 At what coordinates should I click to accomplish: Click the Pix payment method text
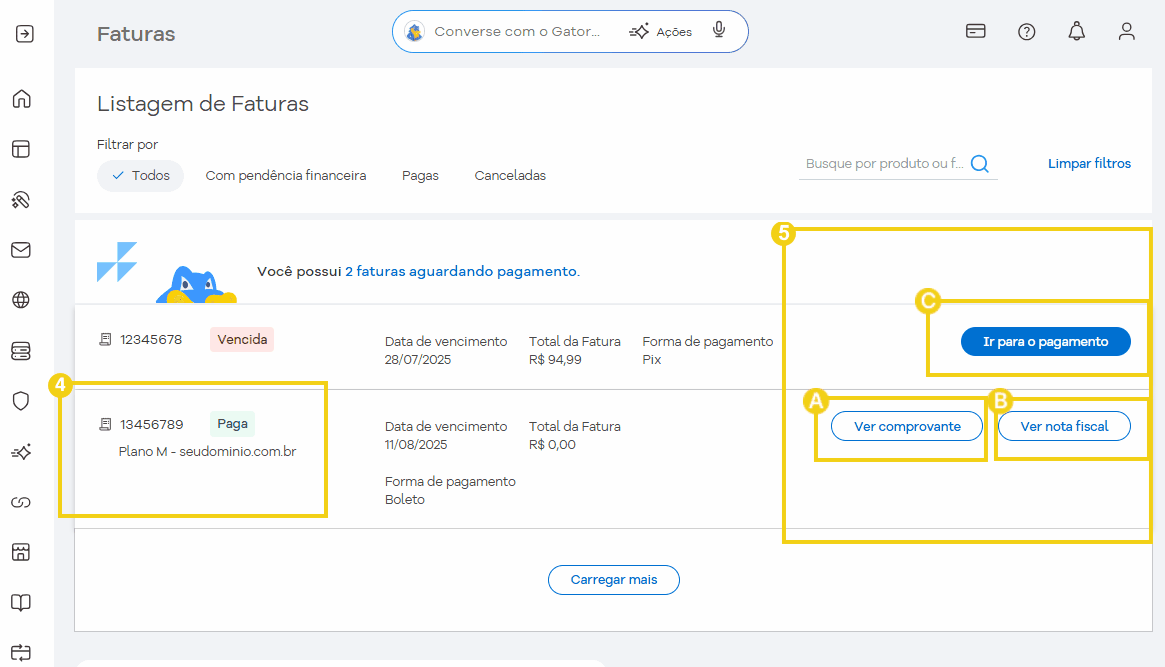pos(652,359)
